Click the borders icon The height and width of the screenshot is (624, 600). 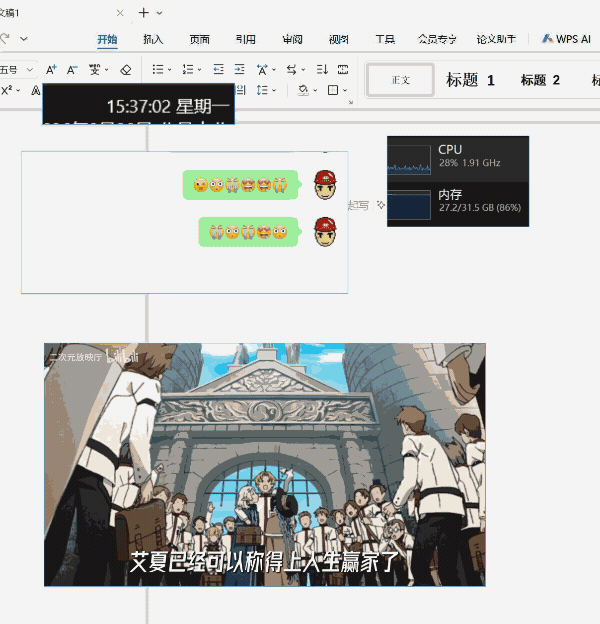pos(333,90)
